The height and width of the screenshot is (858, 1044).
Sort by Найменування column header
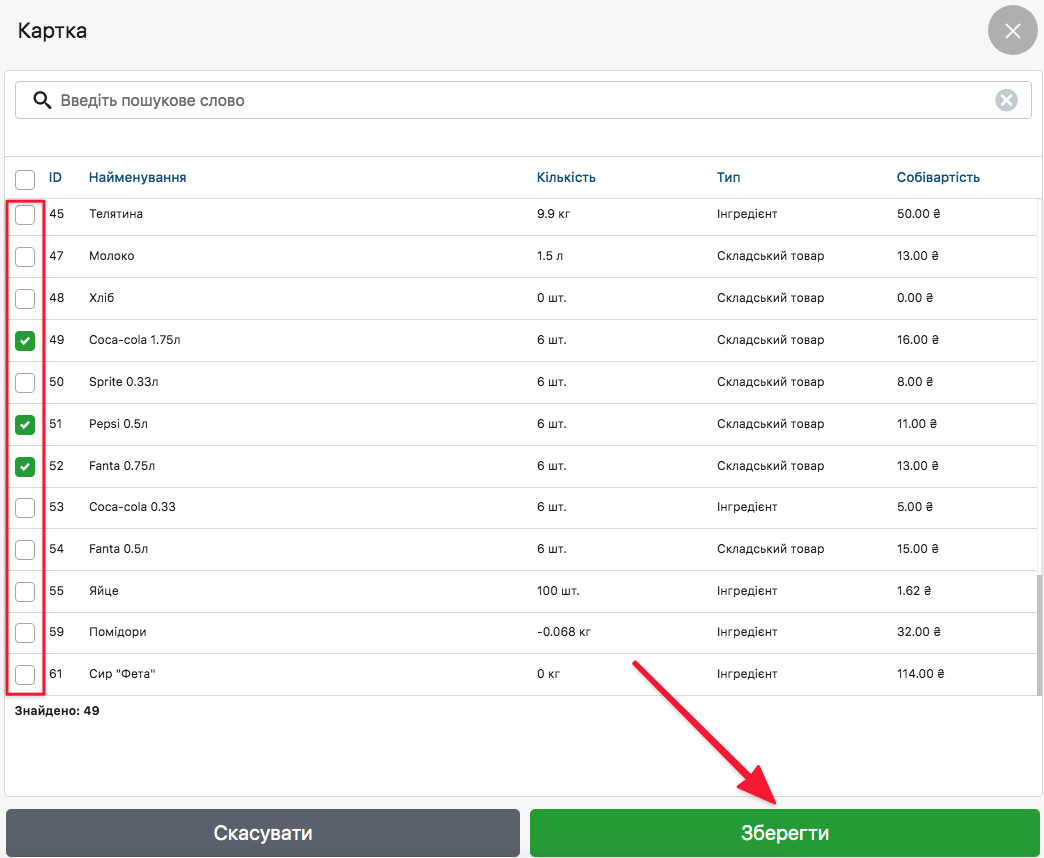(137, 178)
